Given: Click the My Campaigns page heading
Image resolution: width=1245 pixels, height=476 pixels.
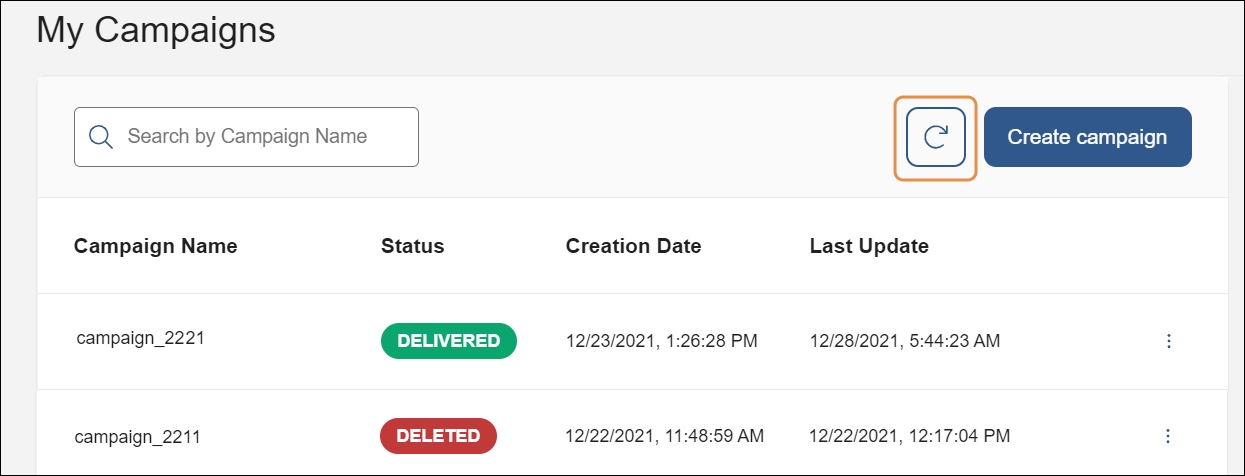Looking at the screenshot, I should pos(155,30).
